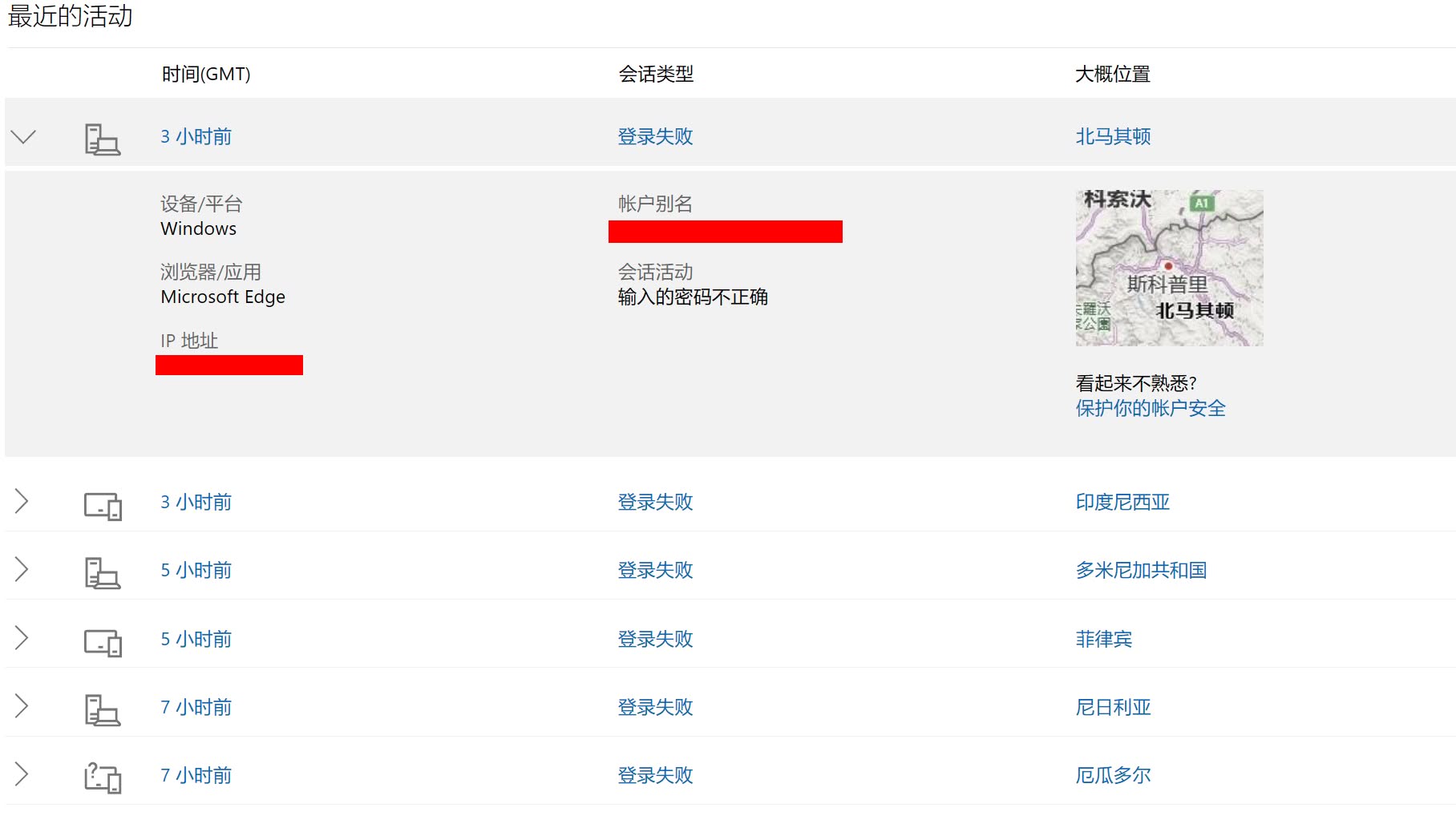Click the computer device icon in the Nigeria row
The image size is (1456, 816).
(103, 709)
